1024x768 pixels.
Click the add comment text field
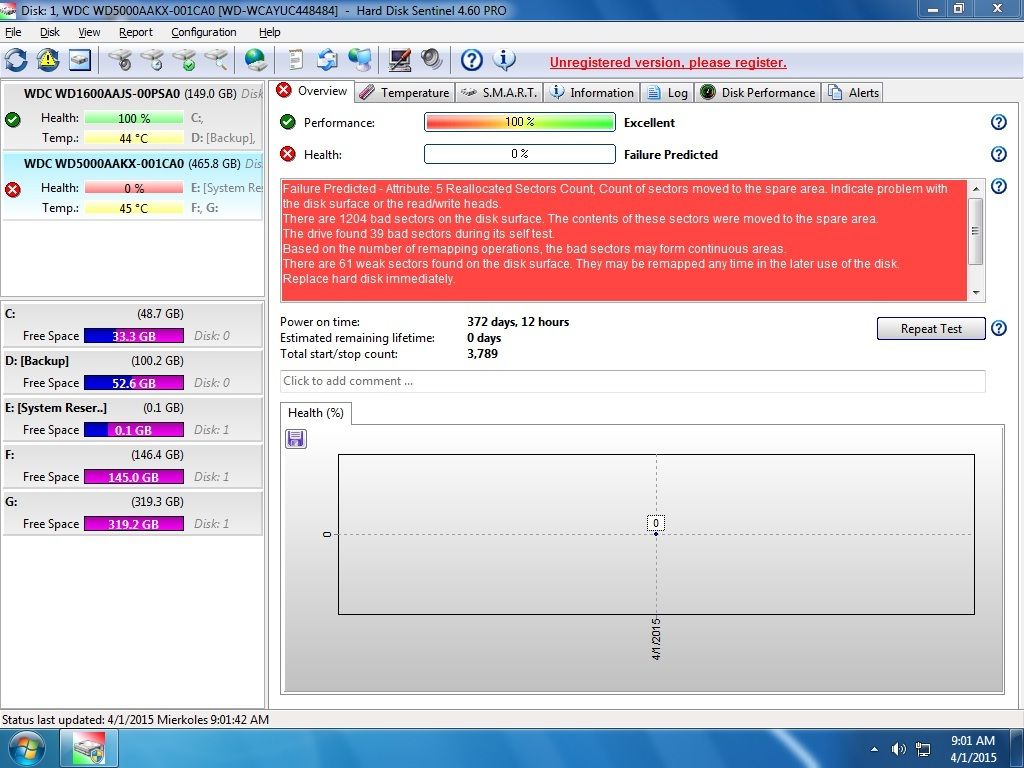tap(632, 381)
